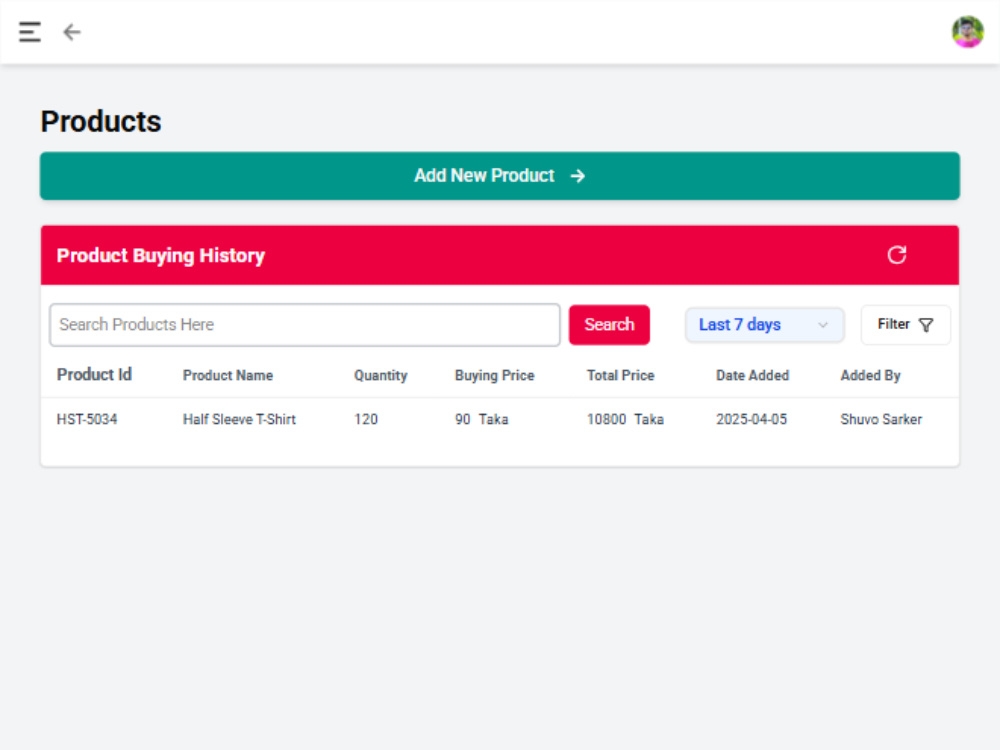Screen dimensions: 1000x750
Task: Refresh the Product Buying History
Action: 897,255
